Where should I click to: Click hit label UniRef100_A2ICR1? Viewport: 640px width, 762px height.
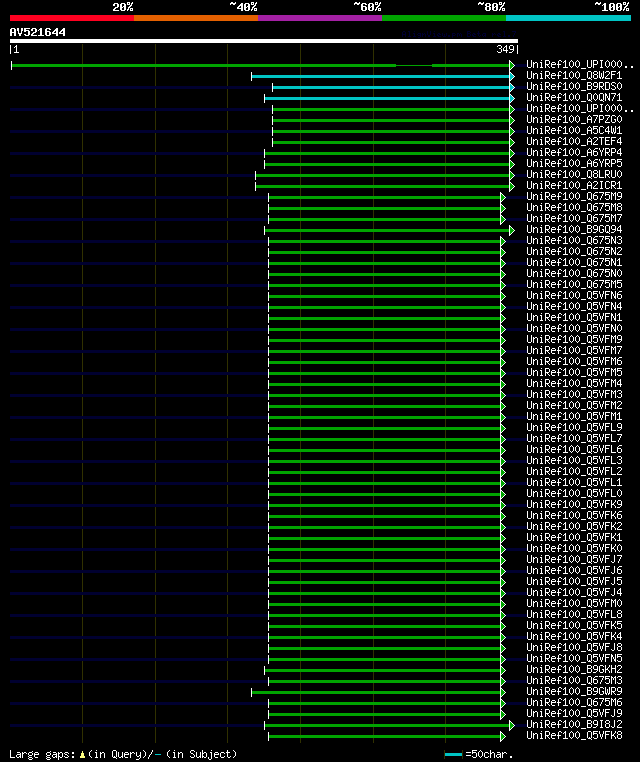click(x=574, y=185)
